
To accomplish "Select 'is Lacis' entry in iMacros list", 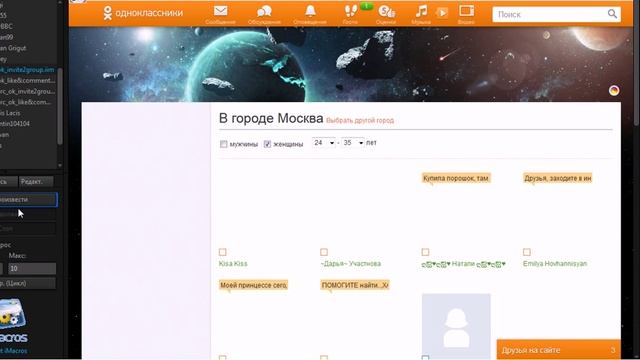I will coord(10,113).
